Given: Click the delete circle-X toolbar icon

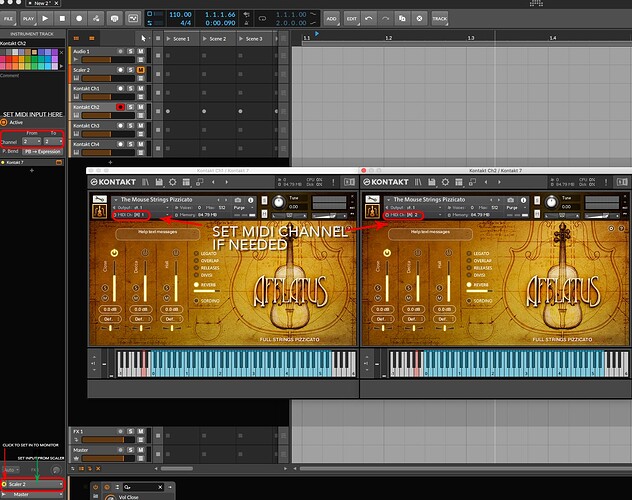Looking at the screenshot, I should (419, 19).
